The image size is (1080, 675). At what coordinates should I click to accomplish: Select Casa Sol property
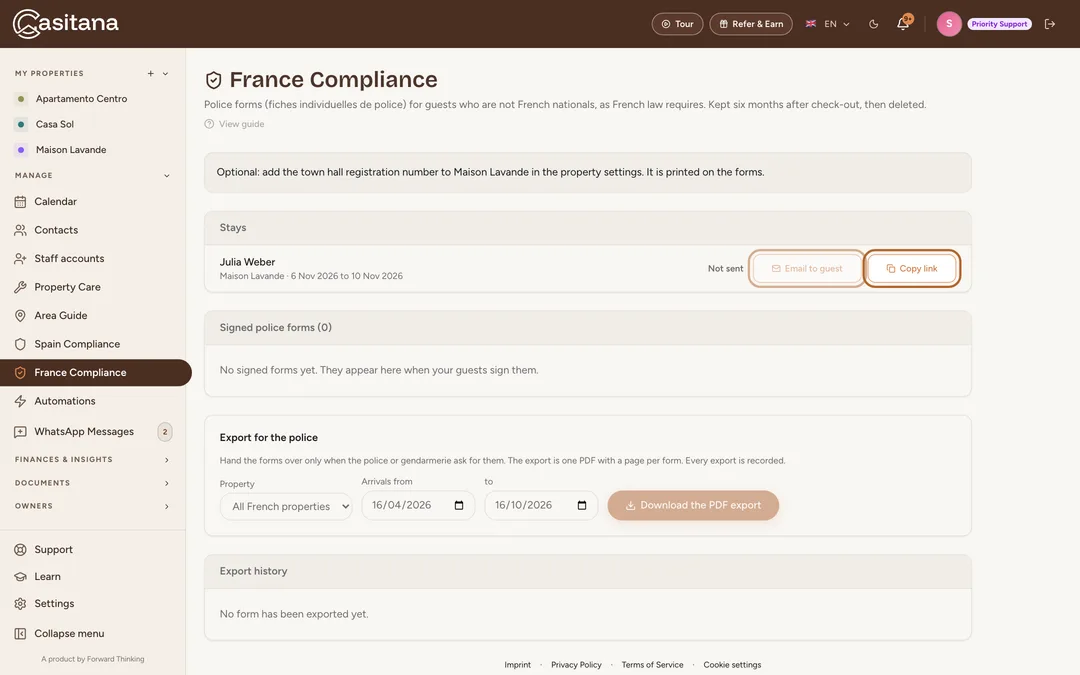[54, 124]
